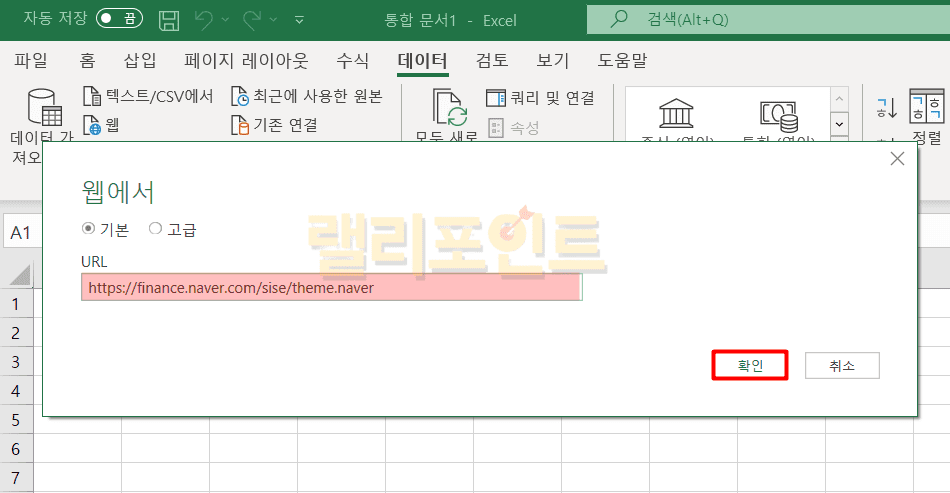
Task: Click From Text/CSV icon
Action: tap(92, 97)
